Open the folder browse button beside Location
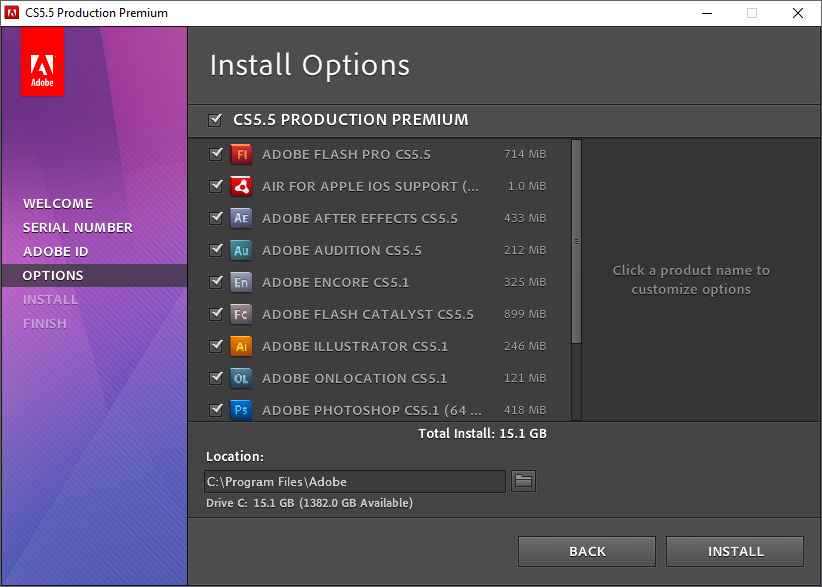 coord(523,481)
